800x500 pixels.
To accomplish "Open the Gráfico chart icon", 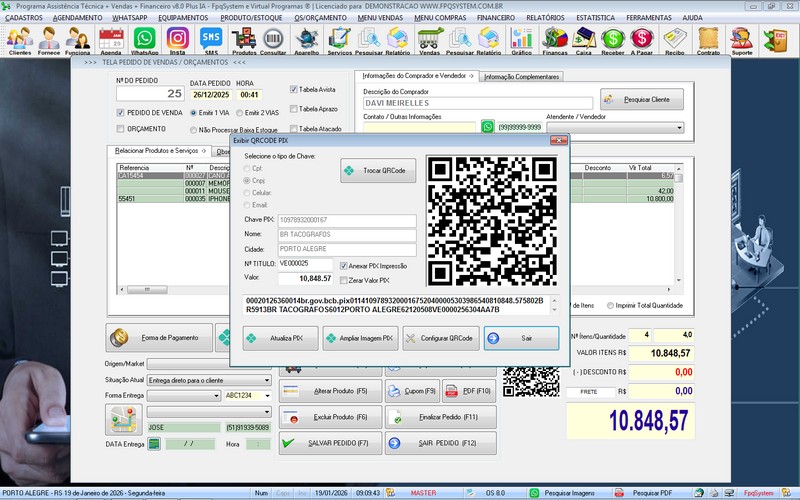I will click(x=521, y=40).
